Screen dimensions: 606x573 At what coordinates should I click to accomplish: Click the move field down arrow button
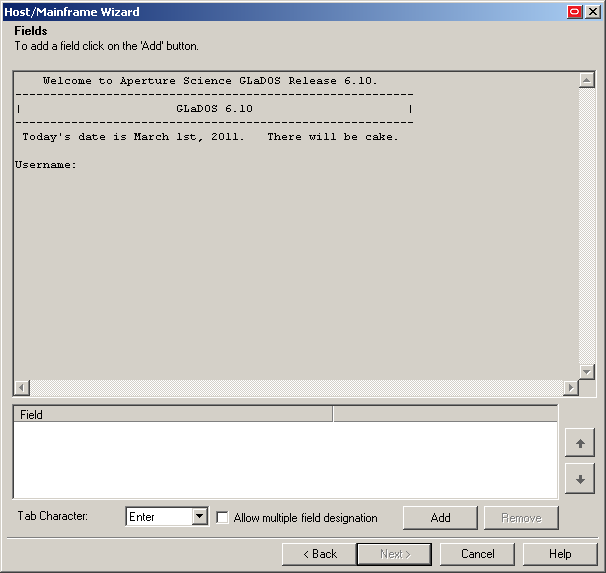(x=580, y=479)
